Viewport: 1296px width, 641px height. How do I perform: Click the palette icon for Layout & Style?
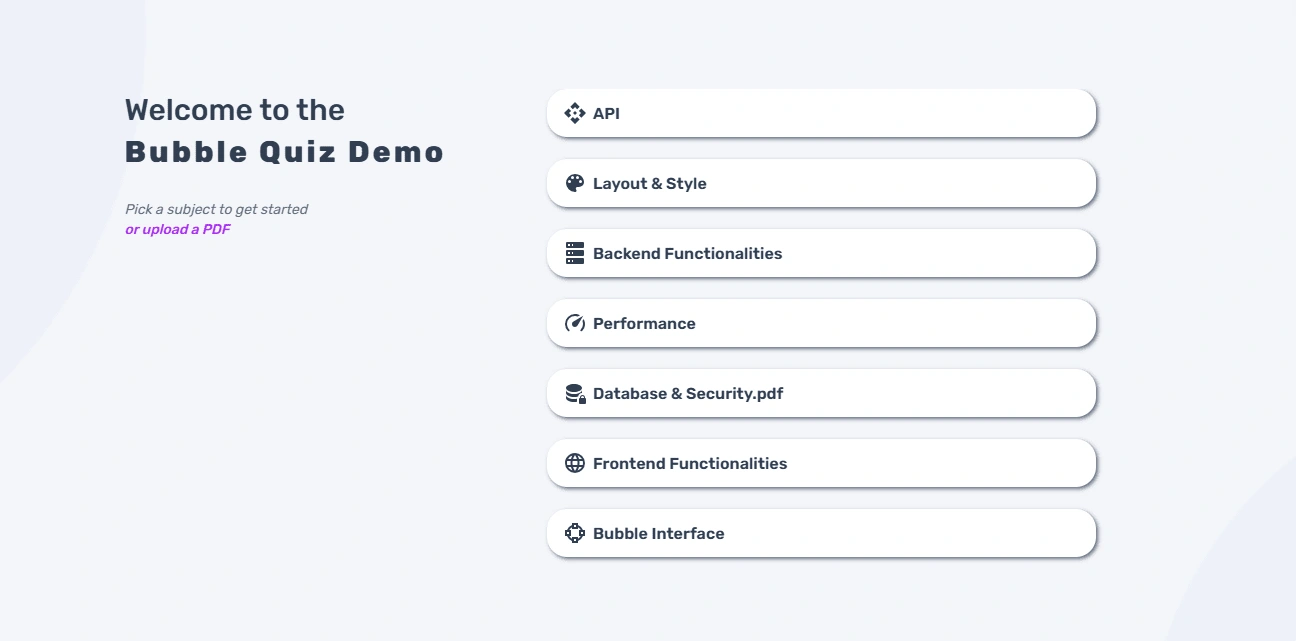pyautogui.click(x=575, y=183)
